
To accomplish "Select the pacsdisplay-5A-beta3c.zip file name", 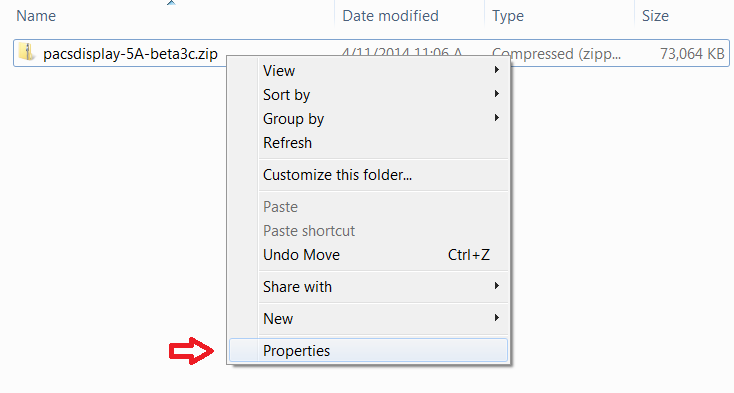I will [x=130, y=54].
